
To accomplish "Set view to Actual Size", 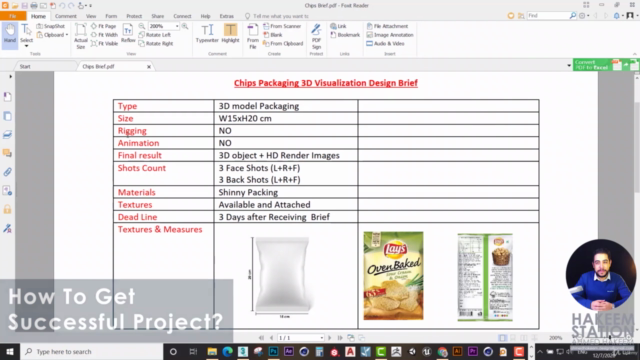I will point(81,36).
